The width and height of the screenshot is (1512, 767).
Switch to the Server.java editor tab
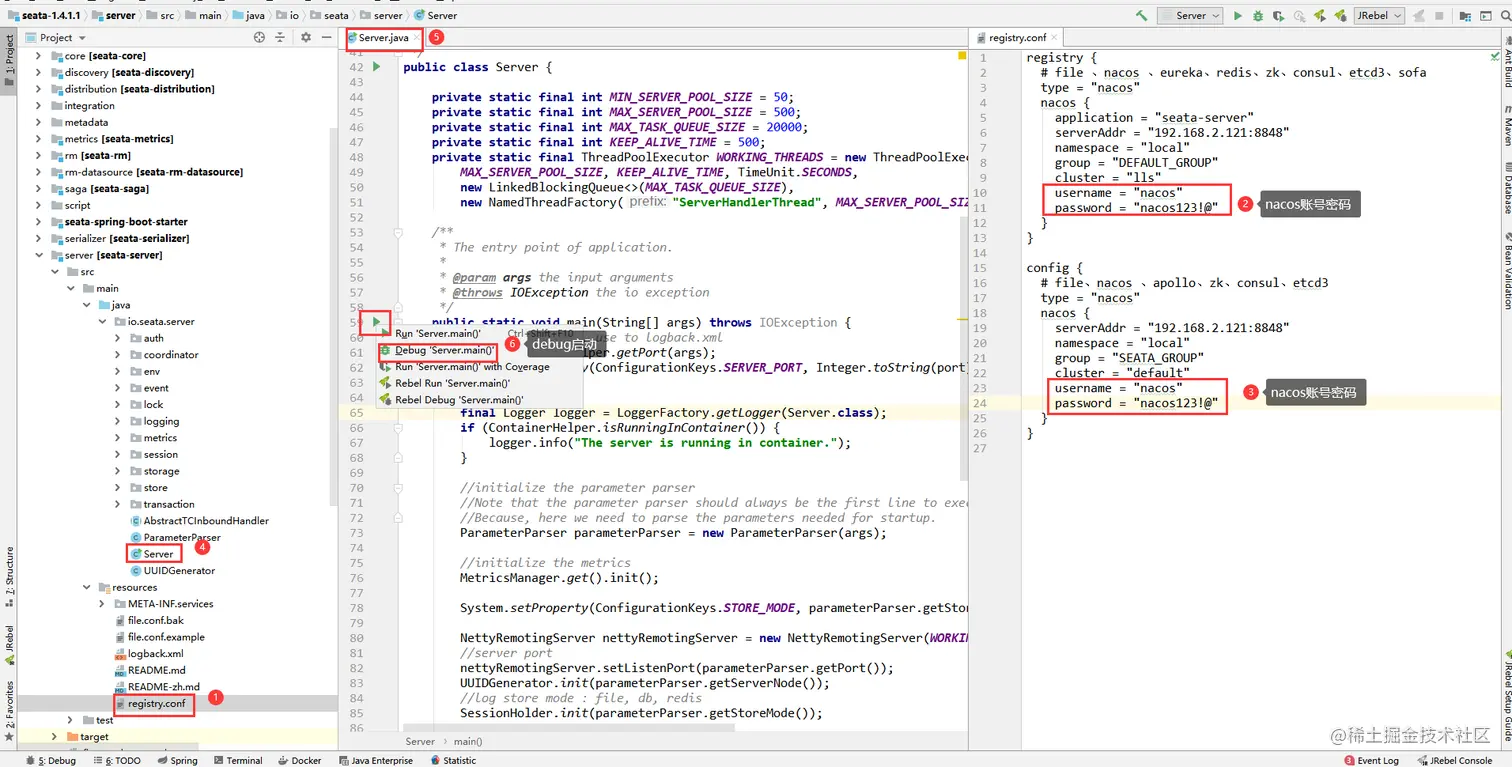[x=383, y=38]
